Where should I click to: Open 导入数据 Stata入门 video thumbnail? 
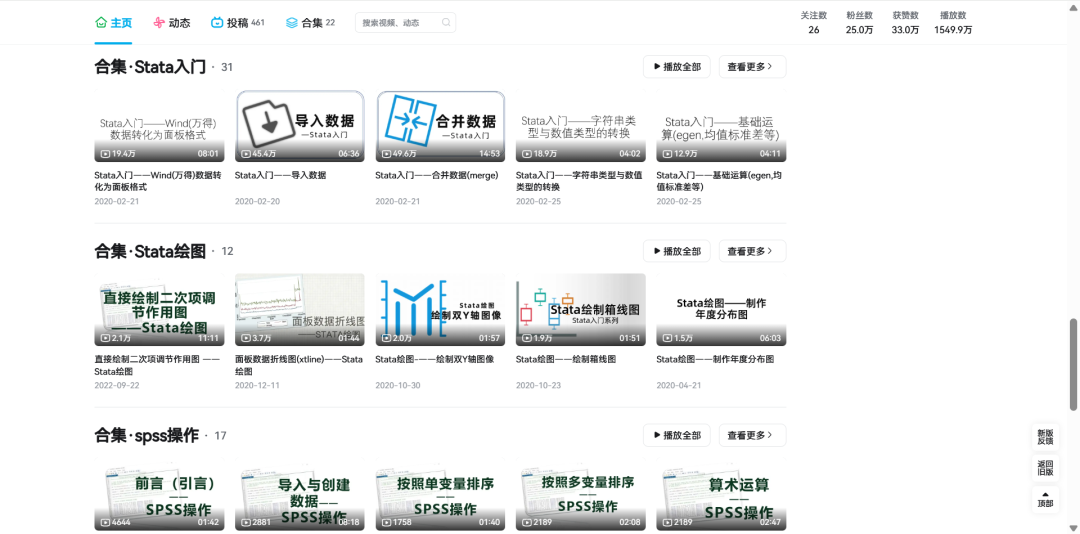[x=300, y=127]
